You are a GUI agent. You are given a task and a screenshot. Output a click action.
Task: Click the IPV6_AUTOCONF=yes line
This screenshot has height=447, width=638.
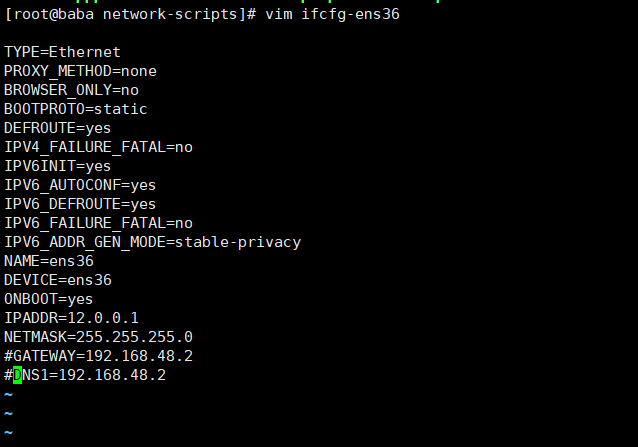click(x=80, y=185)
